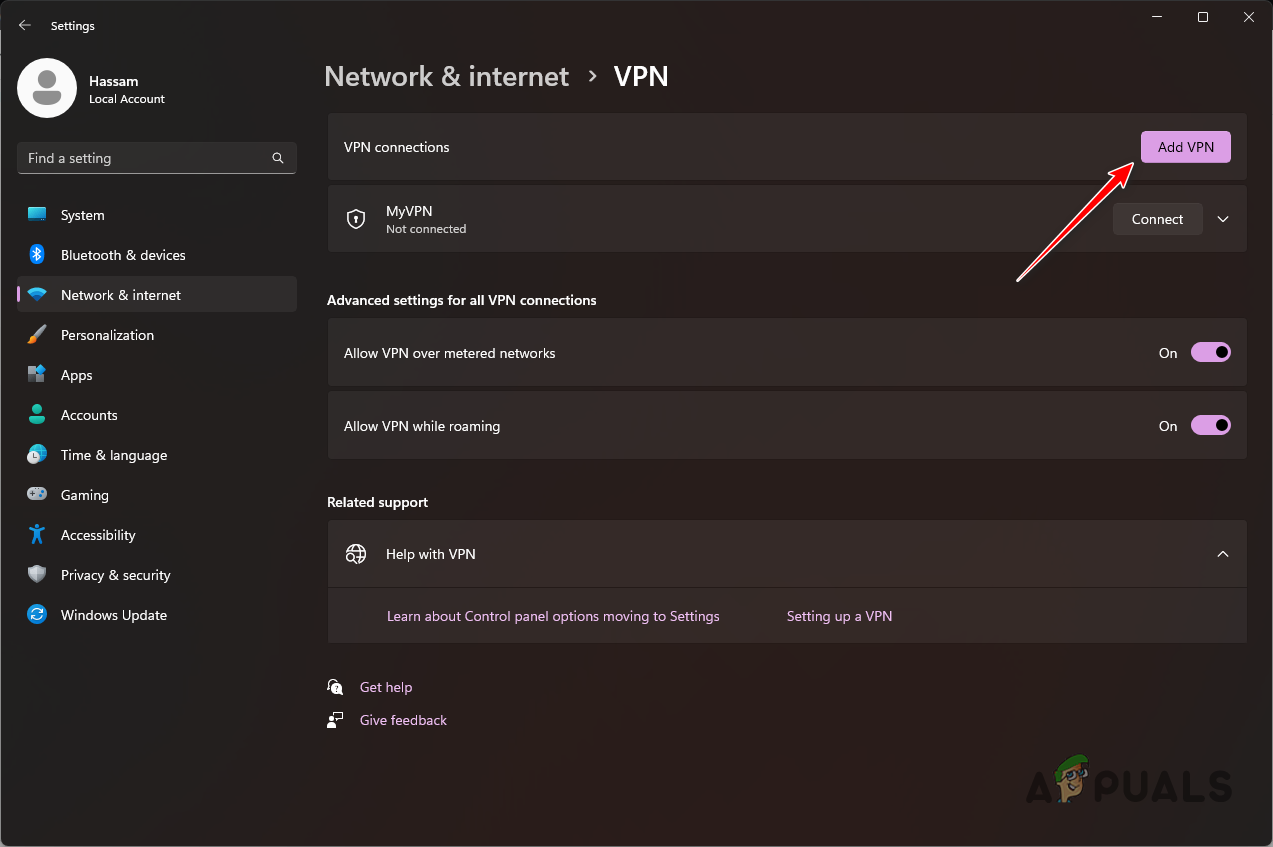The image size is (1273, 847).
Task: Open Bluetooth & devices settings
Action: pyautogui.click(x=36, y=254)
